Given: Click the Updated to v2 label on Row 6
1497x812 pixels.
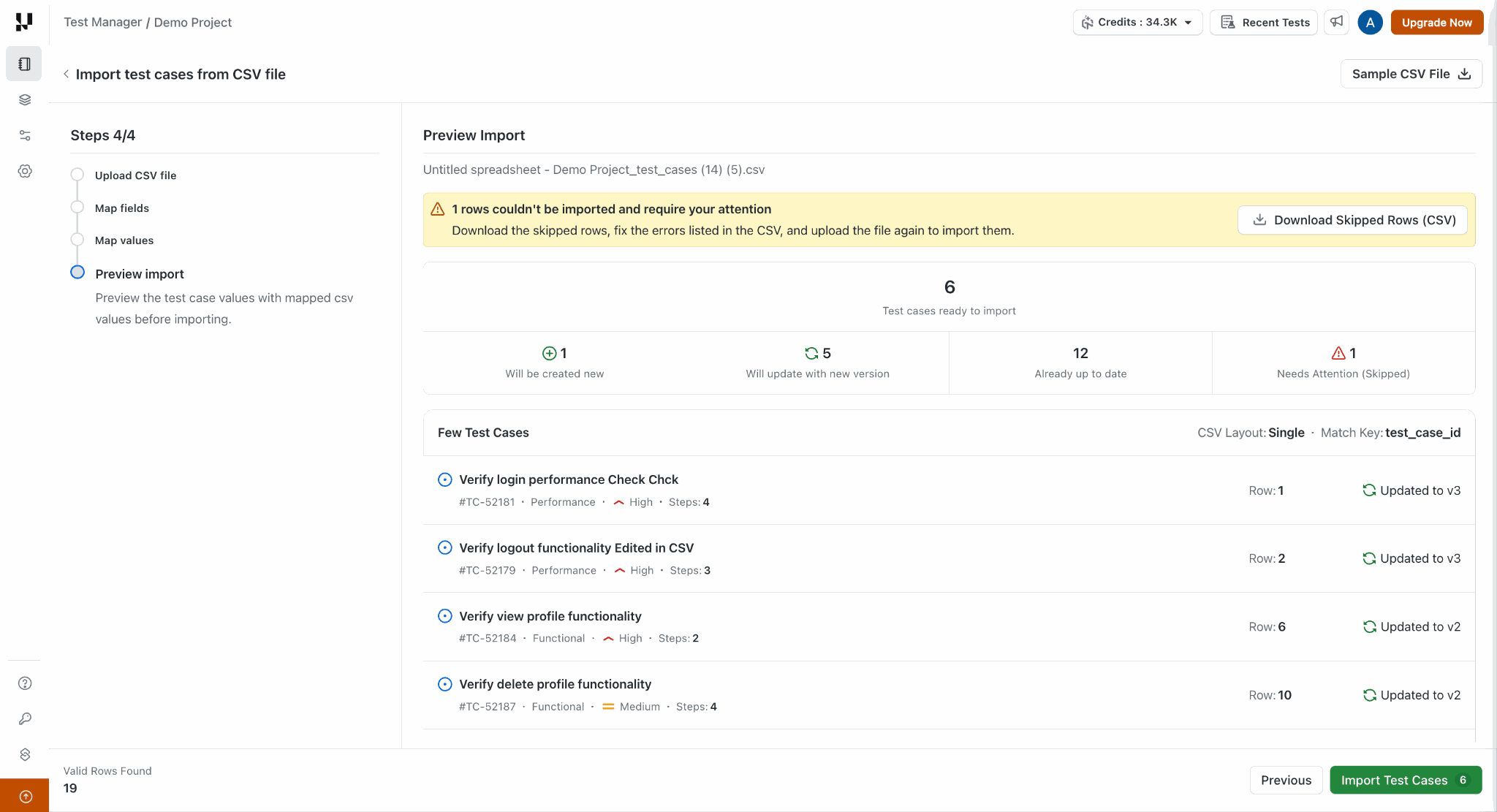Looking at the screenshot, I should (1420, 627).
